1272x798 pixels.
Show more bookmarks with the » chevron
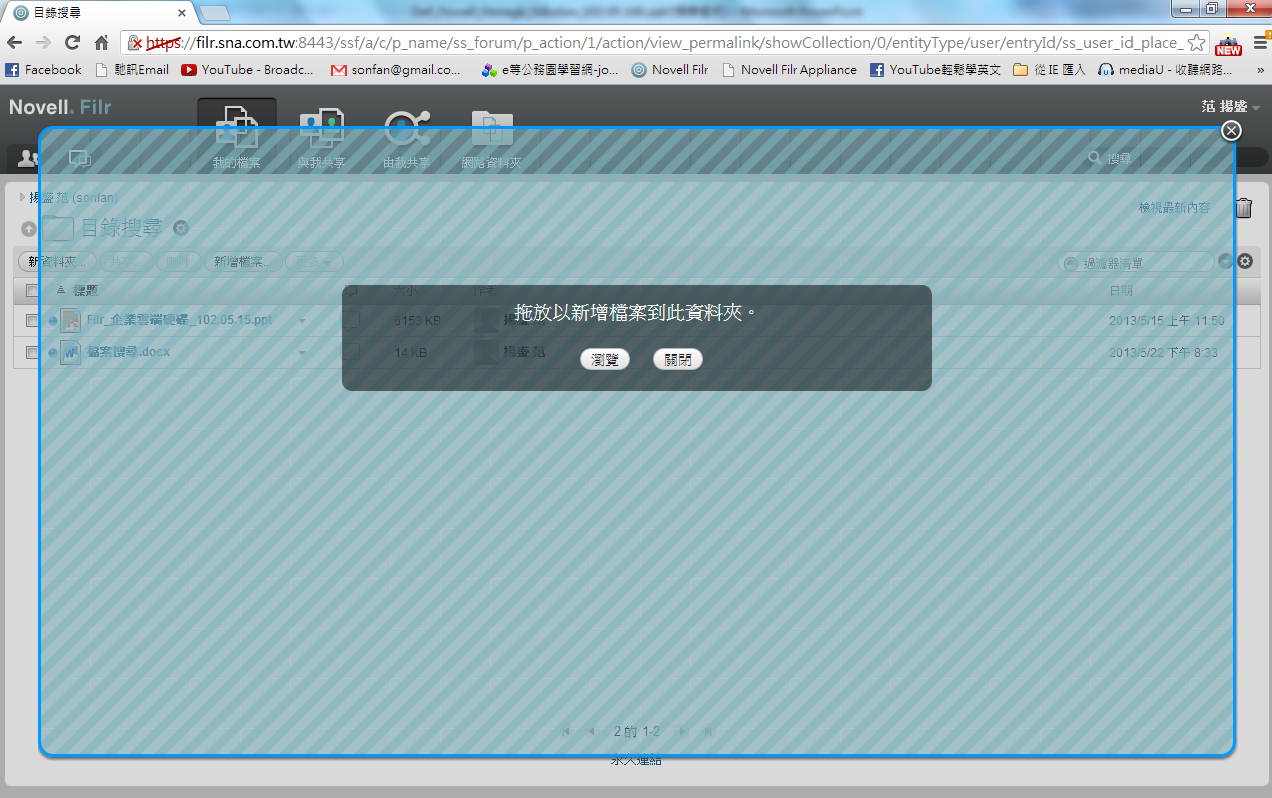point(1258,70)
